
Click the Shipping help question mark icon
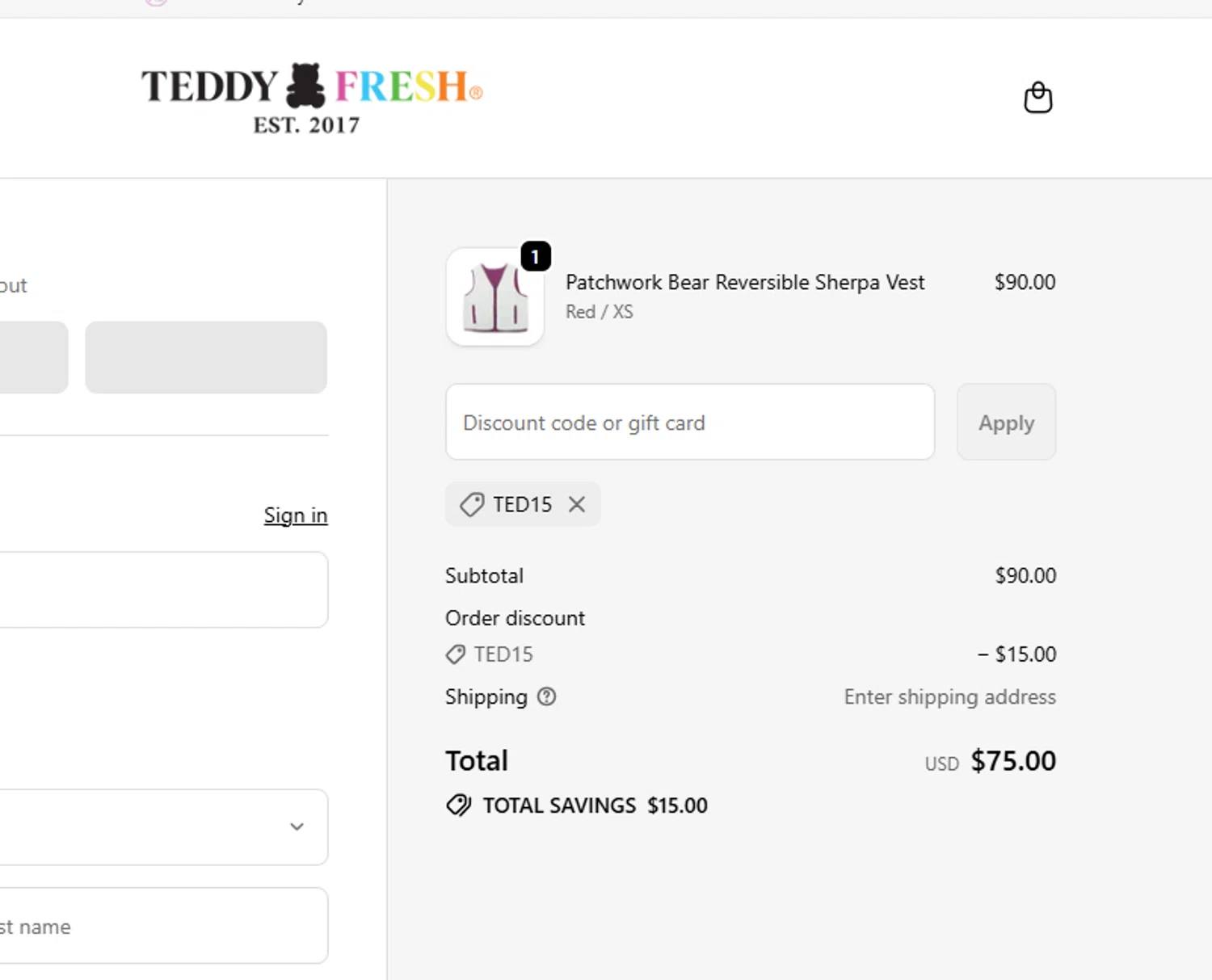547,696
